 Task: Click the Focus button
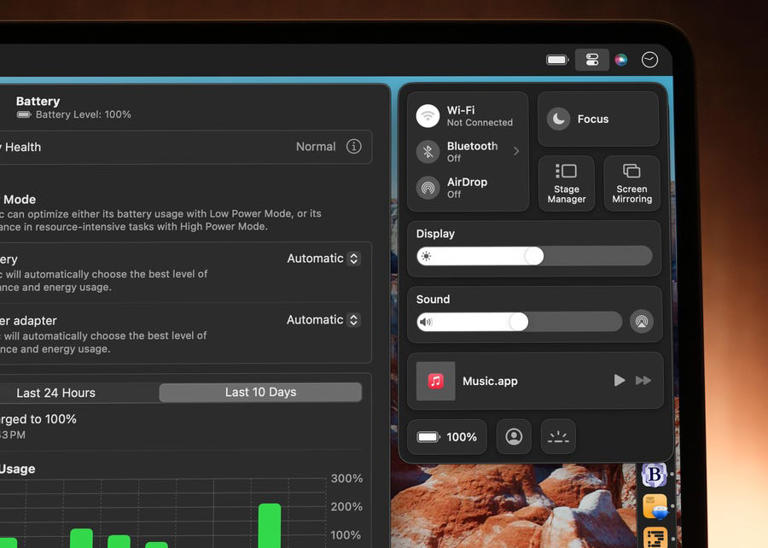click(598, 119)
